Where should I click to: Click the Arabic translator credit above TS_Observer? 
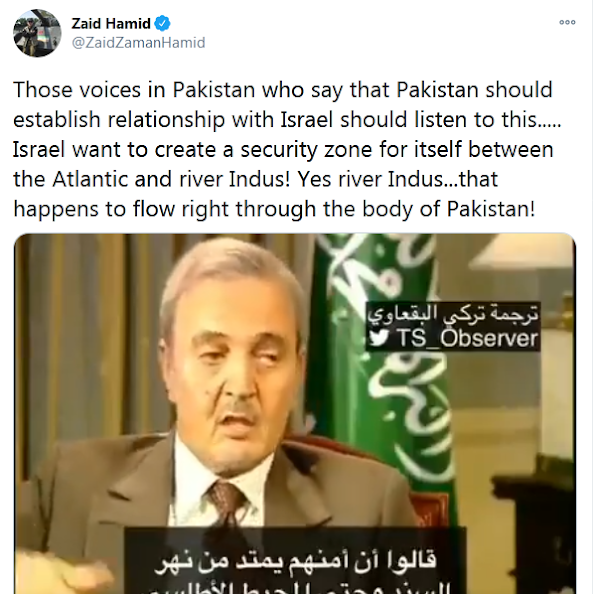(x=453, y=314)
